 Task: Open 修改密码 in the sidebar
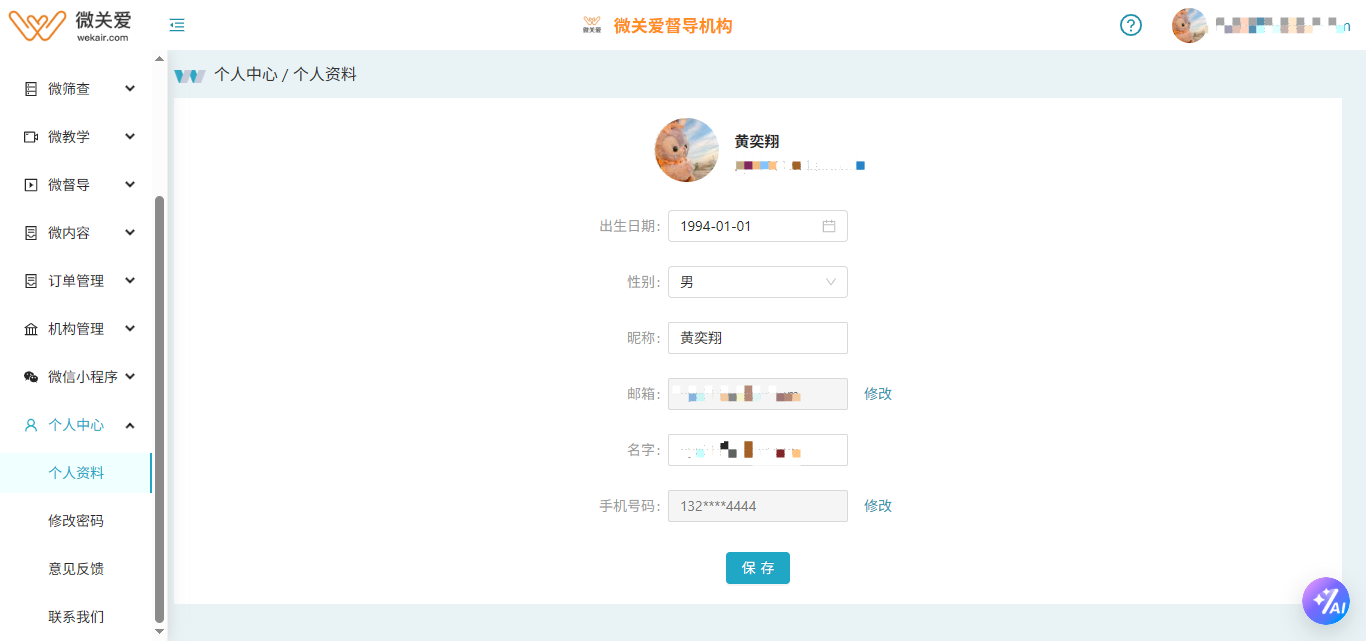point(76,521)
